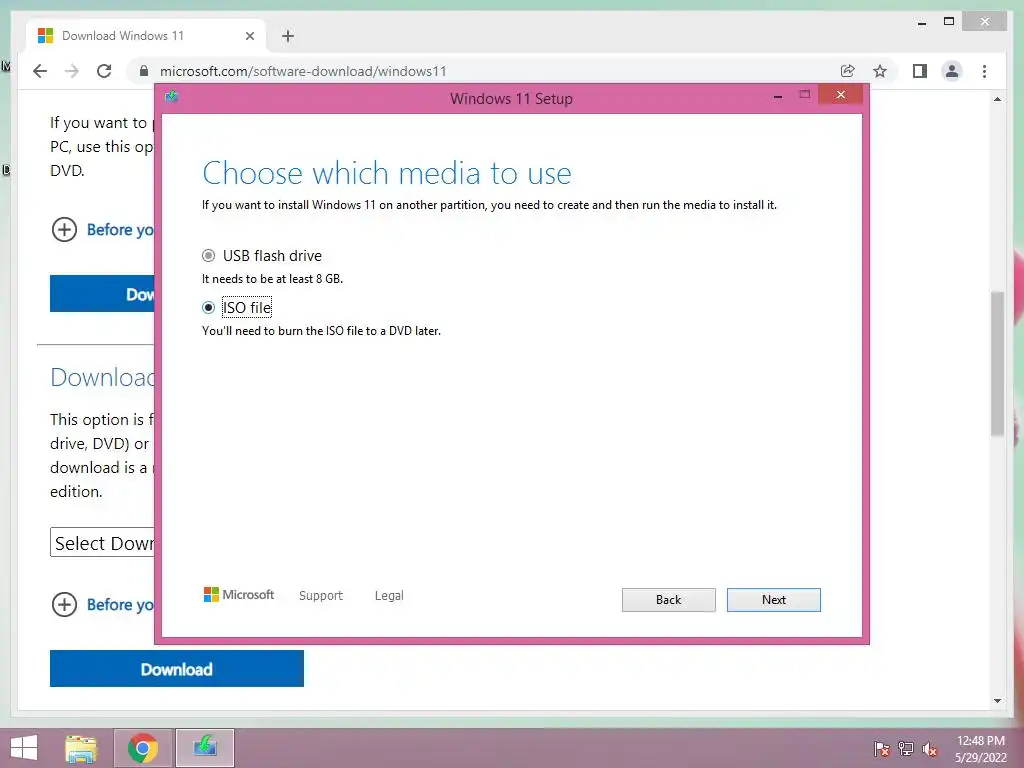Maximize the Chrome browser window
Viewport: 1024px width, 768px height.
[x=949, y=22]
